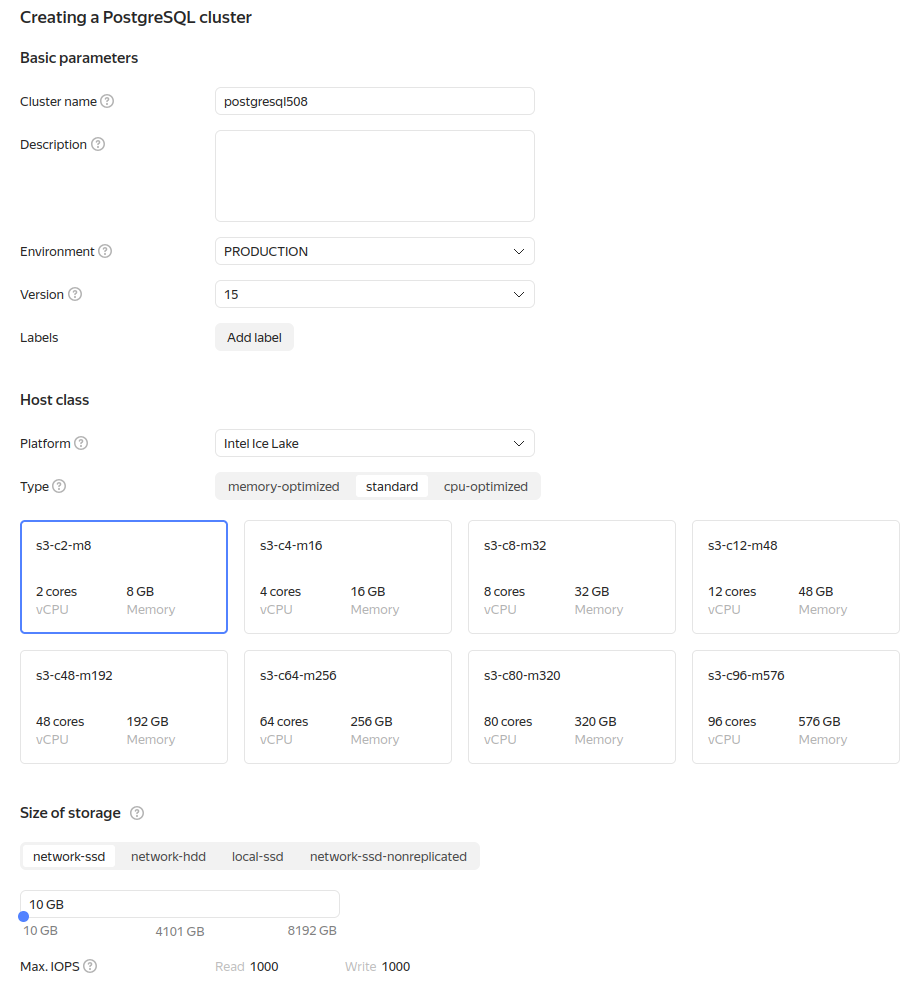This screenshot has height=991, width=903.
Task: Choose network-hdd storage type
Action: pyautogui.click(x=168, y=856)
